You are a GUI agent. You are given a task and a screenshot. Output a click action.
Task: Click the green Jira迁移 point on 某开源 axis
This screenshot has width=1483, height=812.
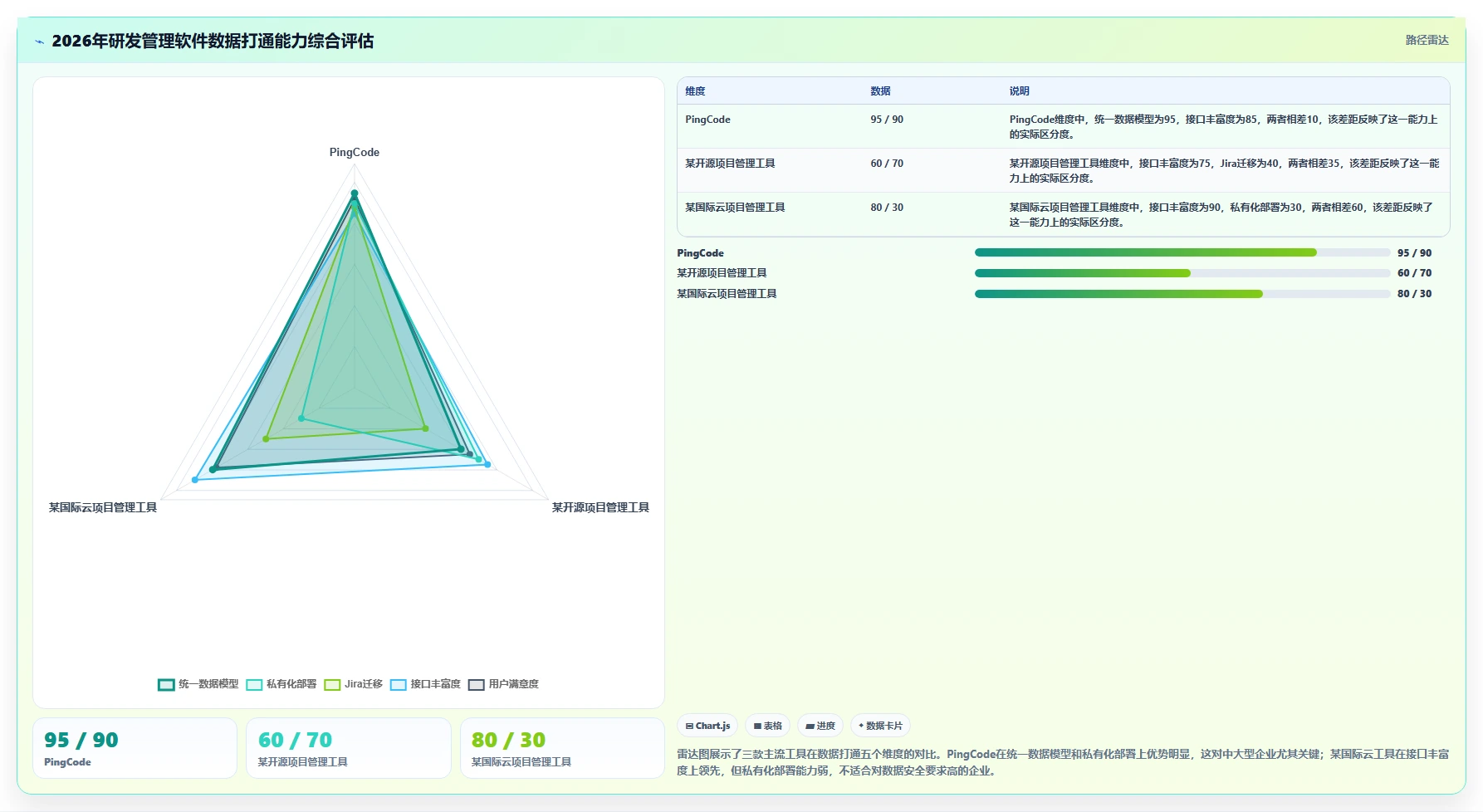[426, 428]
